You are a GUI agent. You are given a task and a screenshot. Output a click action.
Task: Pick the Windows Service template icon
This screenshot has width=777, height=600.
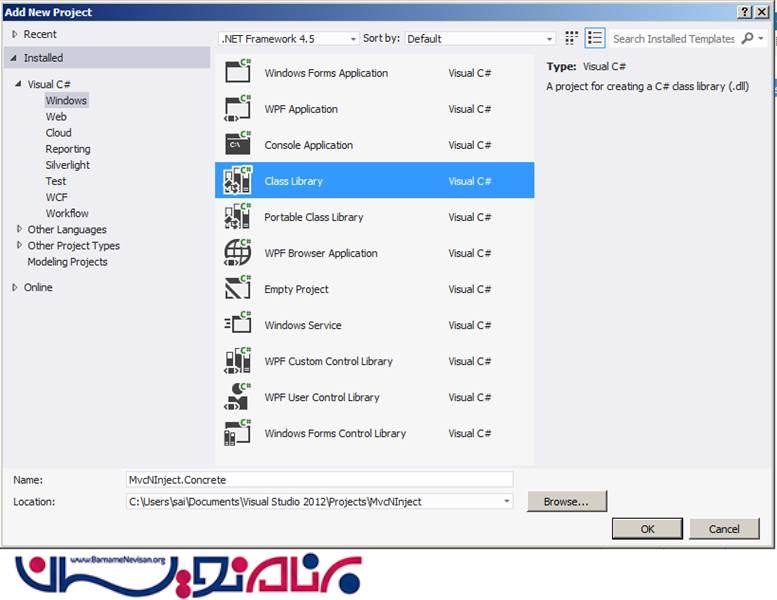[x=237, y=325]
